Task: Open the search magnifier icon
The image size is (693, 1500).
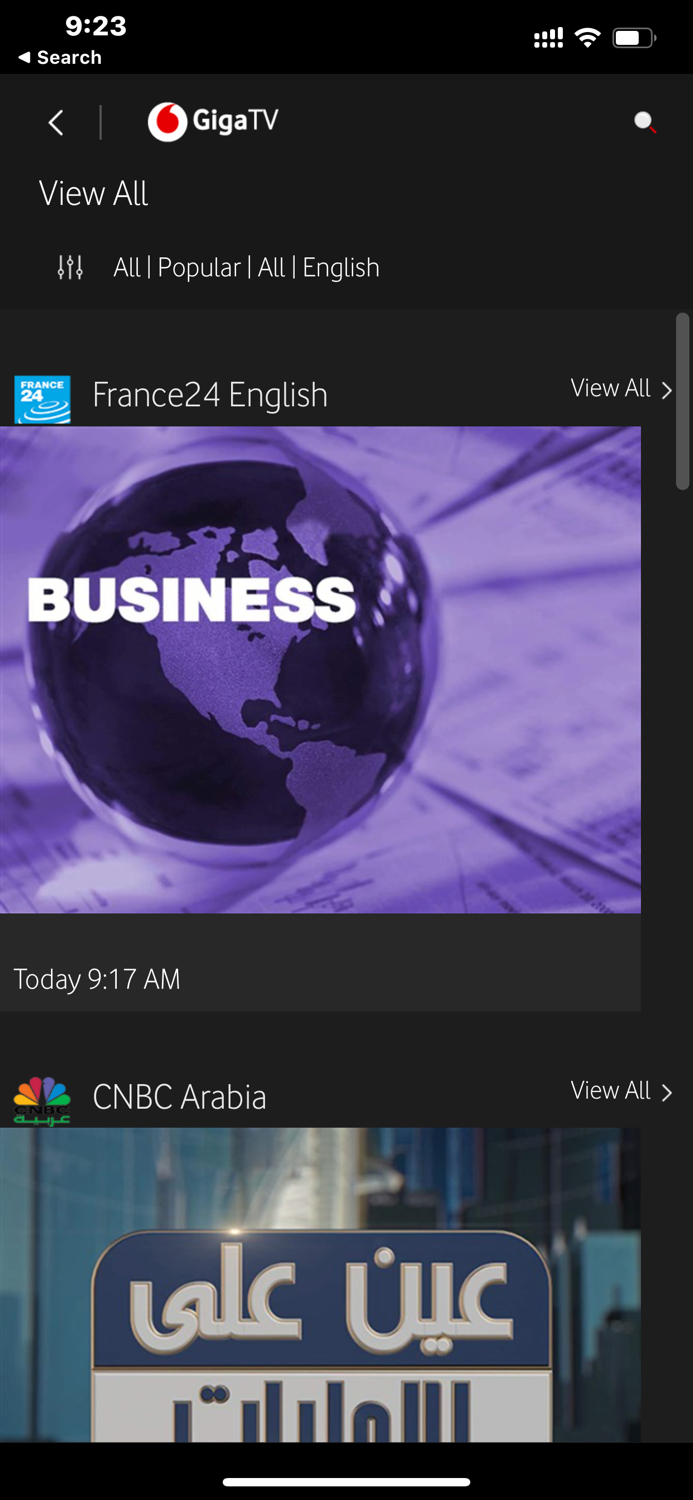Action: (645, 122)
